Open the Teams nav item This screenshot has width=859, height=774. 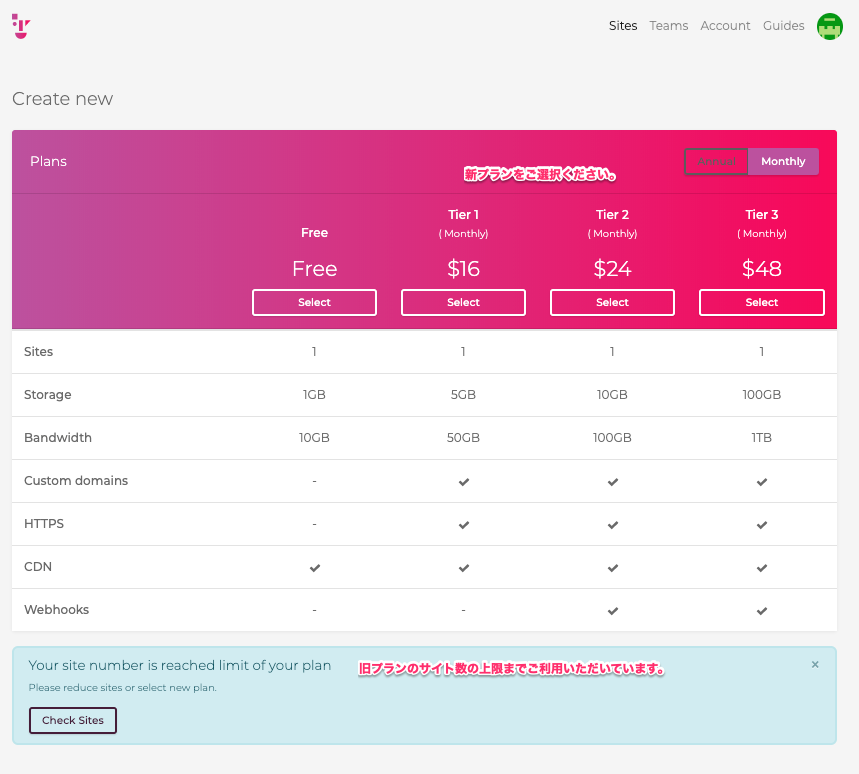coord(668,26)
